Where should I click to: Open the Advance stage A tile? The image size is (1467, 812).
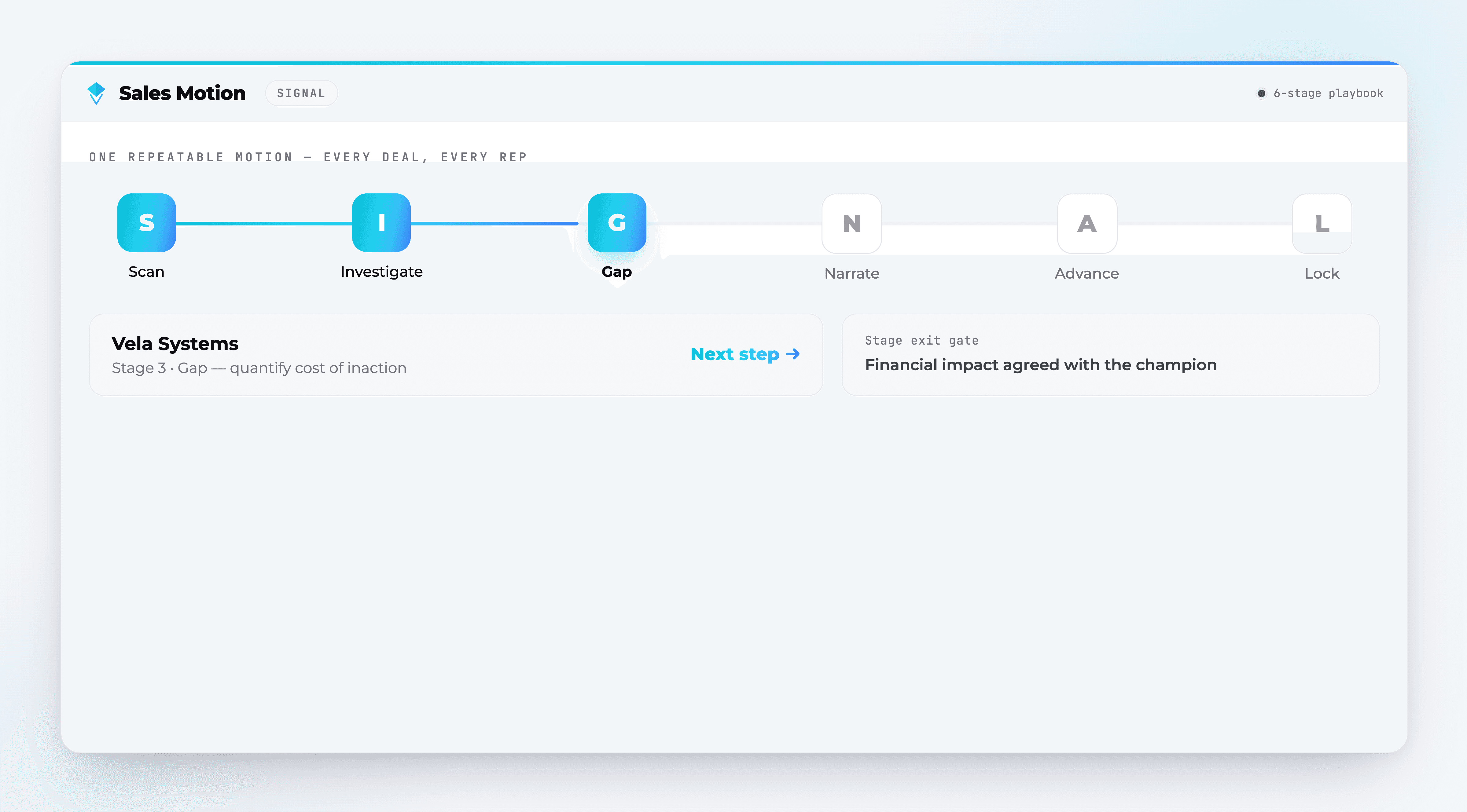pyautogui.click(x=1087, y=224)
